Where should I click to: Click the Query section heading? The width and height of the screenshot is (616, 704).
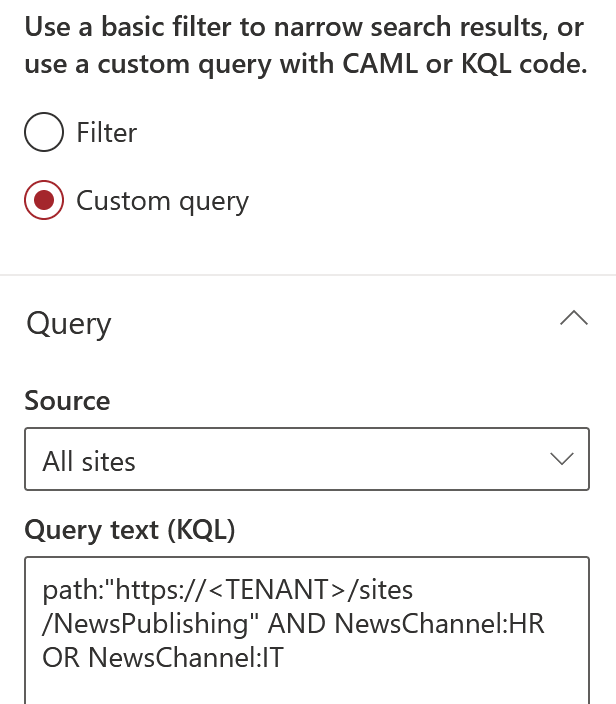[x=69, y=324]
